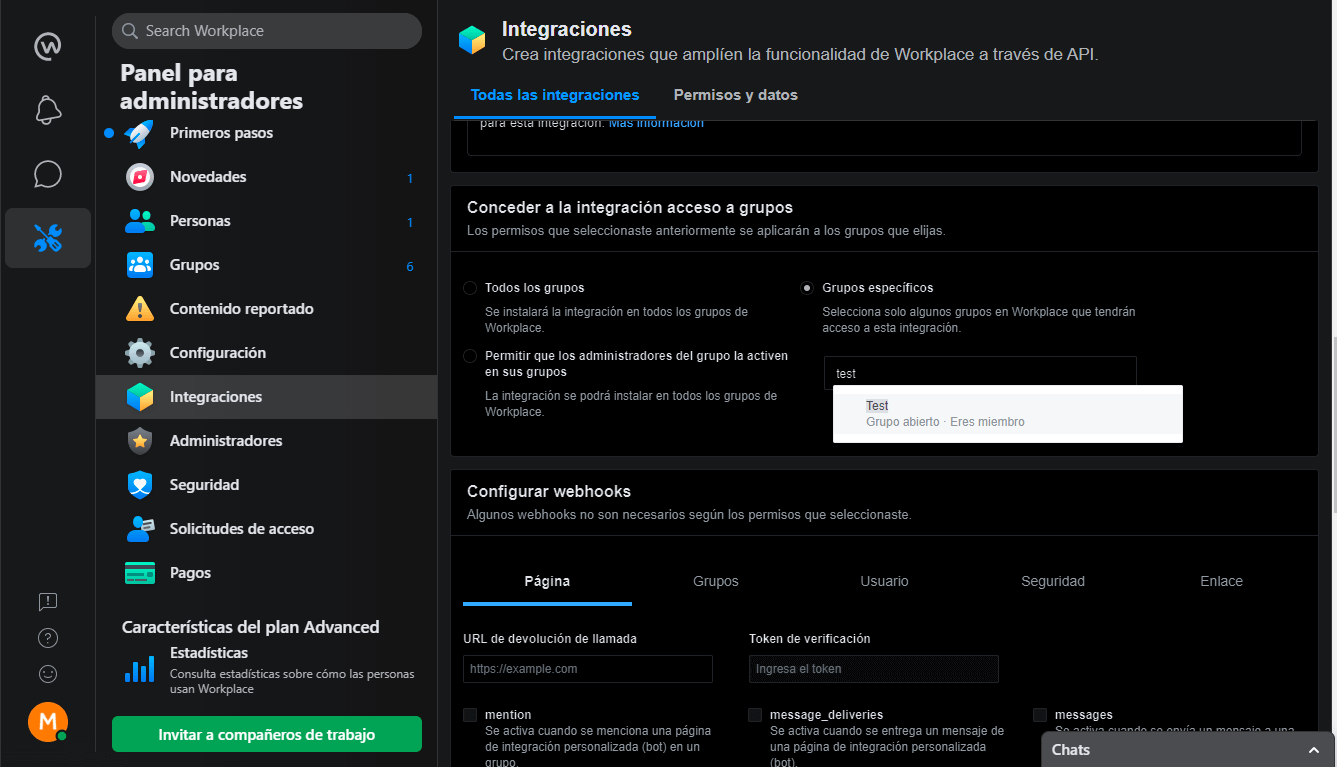The image size is (1337, 767).
Task: Click the Grupos count badge 6
Action: (x=410, y=267)
